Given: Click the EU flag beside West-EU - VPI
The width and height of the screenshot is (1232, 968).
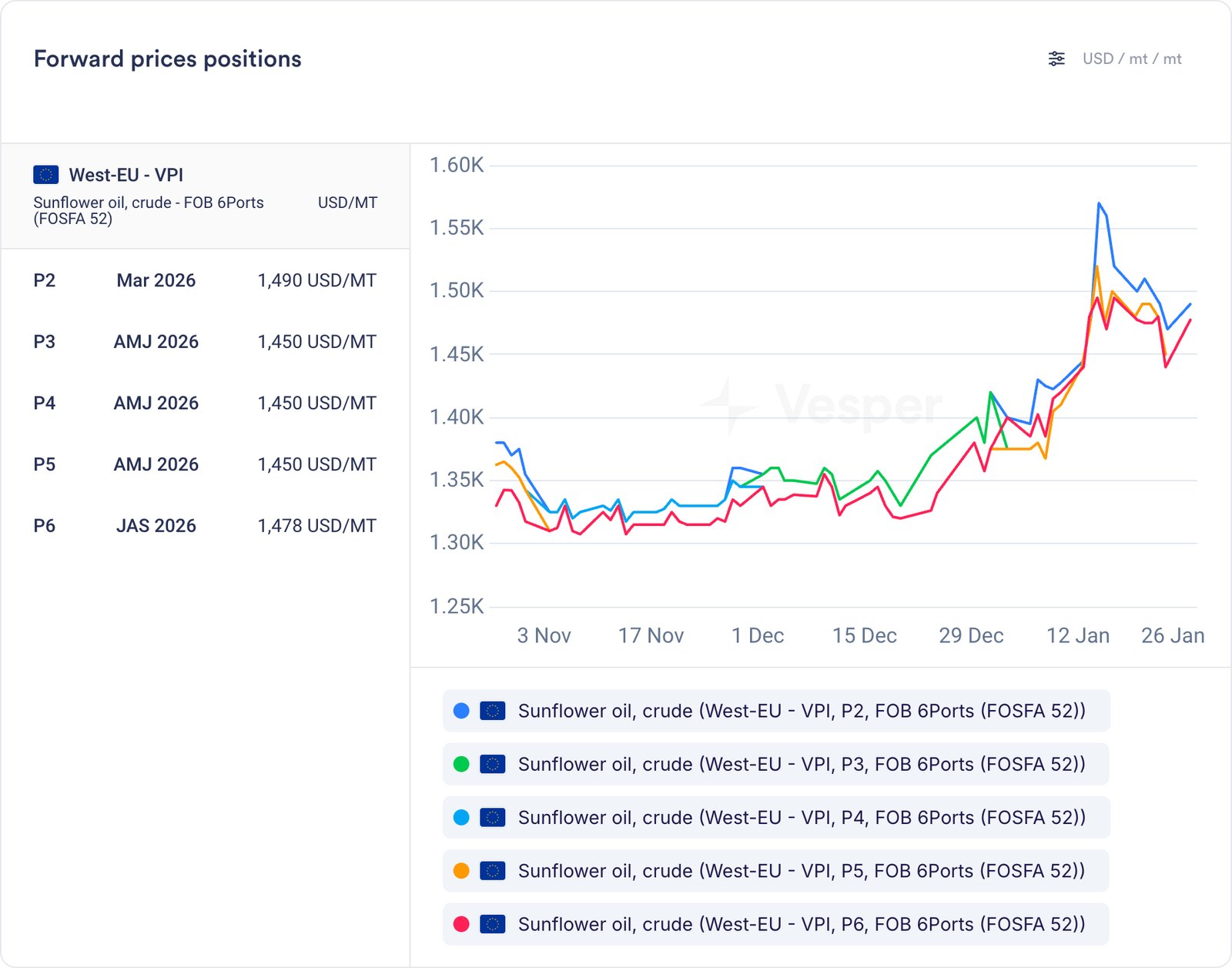Looking at the screenshot, I should (x=46, y=175).
